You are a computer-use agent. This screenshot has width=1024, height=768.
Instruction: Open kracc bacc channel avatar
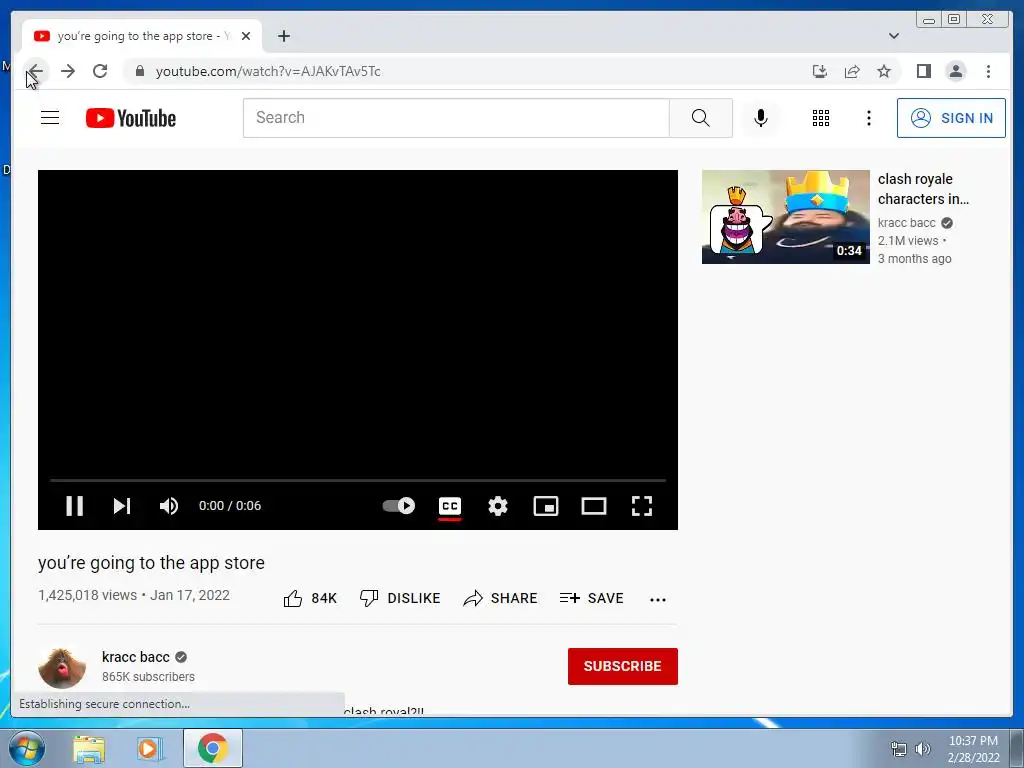pyautogui.click(x=62, y=667)
